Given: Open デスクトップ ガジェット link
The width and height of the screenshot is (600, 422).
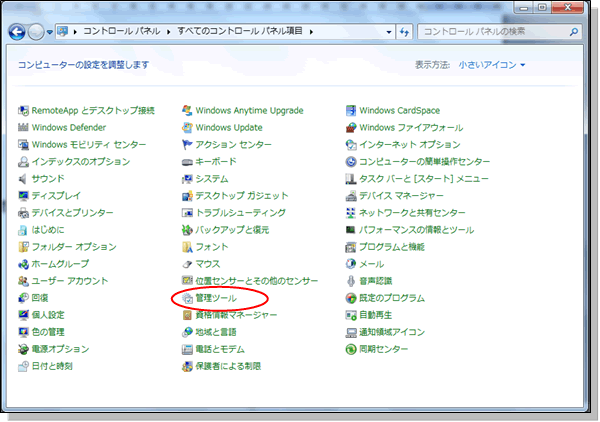Looking at the screenshot, I should pos(241,196).
